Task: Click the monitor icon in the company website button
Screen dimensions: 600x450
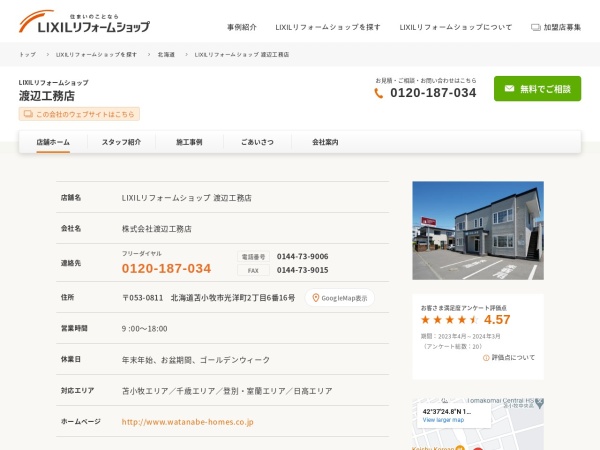Action: coord(28,114)
